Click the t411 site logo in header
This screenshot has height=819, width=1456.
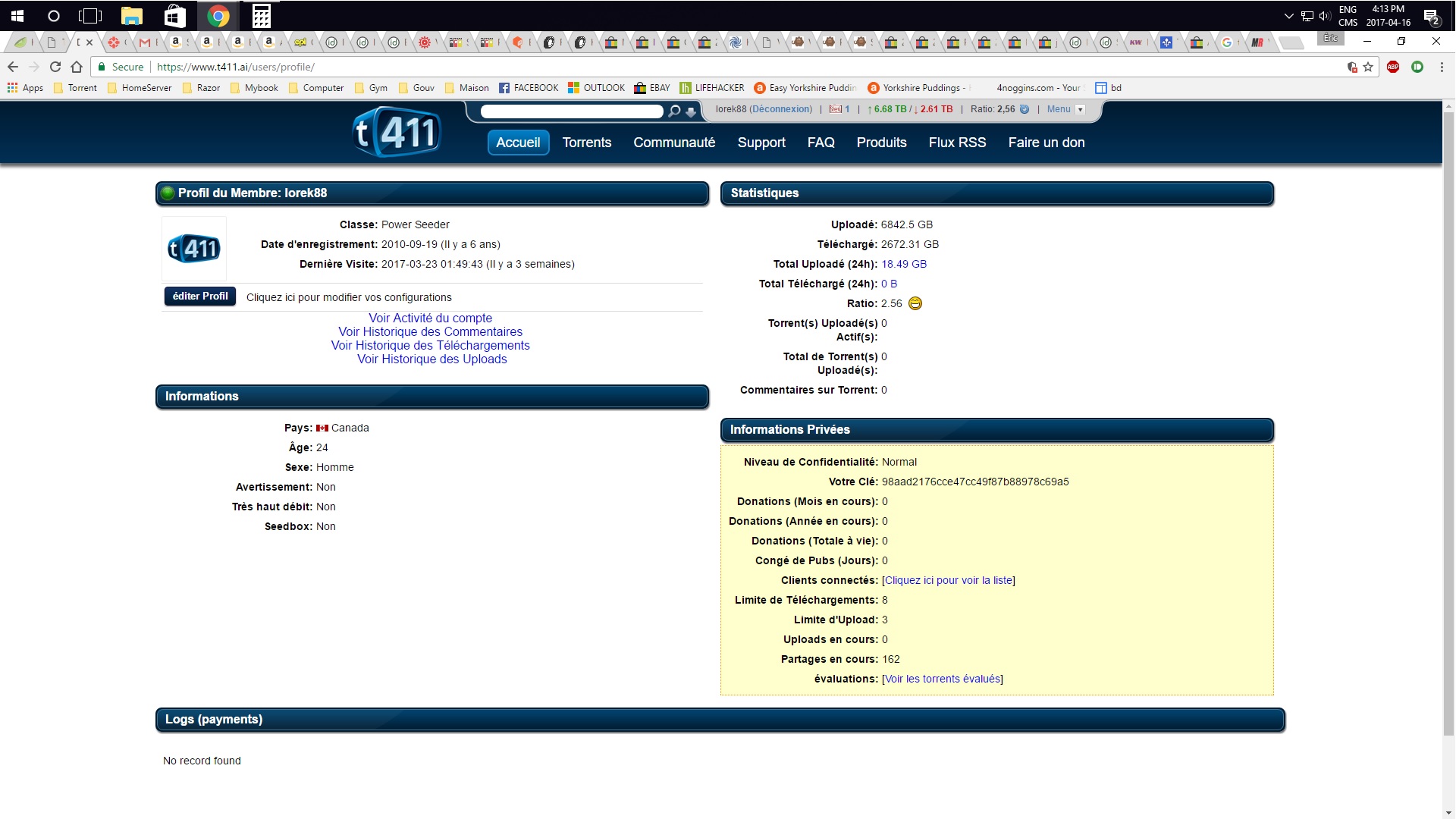pyautogui.click(x=397, y=132)
